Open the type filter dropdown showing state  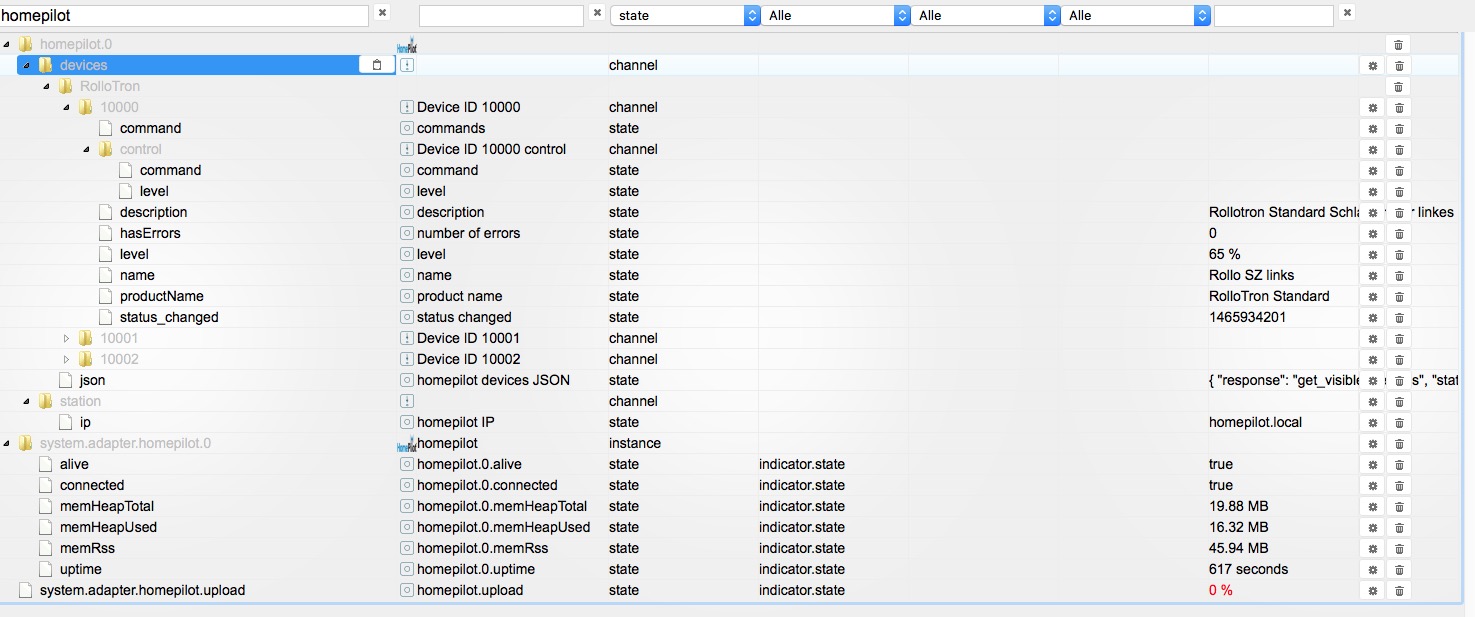pos(687,16)
